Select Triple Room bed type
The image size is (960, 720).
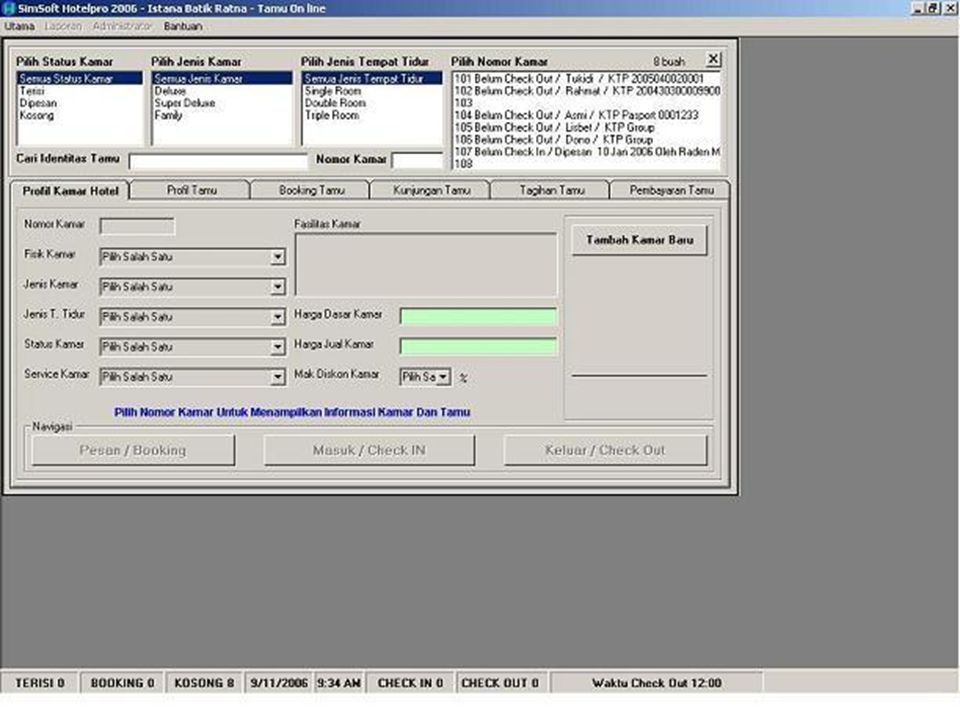[x=372, y=115]
